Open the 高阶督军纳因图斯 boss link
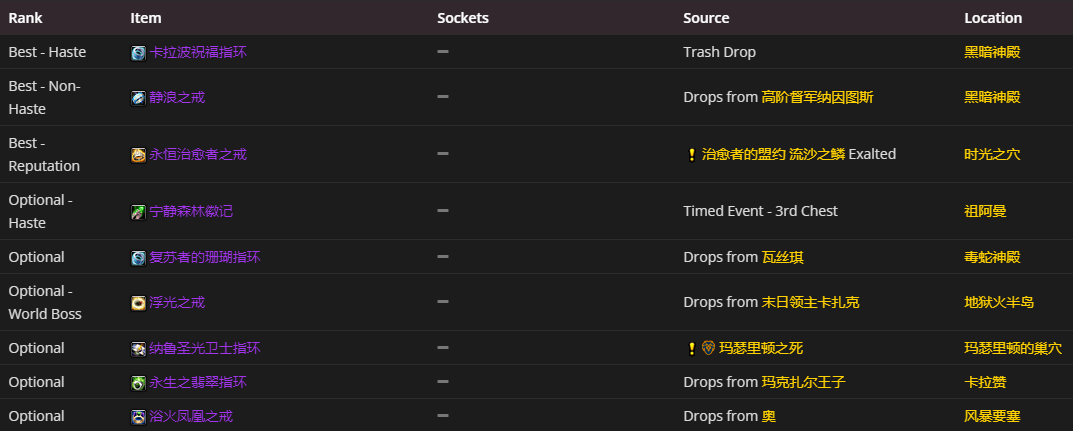 tap(817, 97)
